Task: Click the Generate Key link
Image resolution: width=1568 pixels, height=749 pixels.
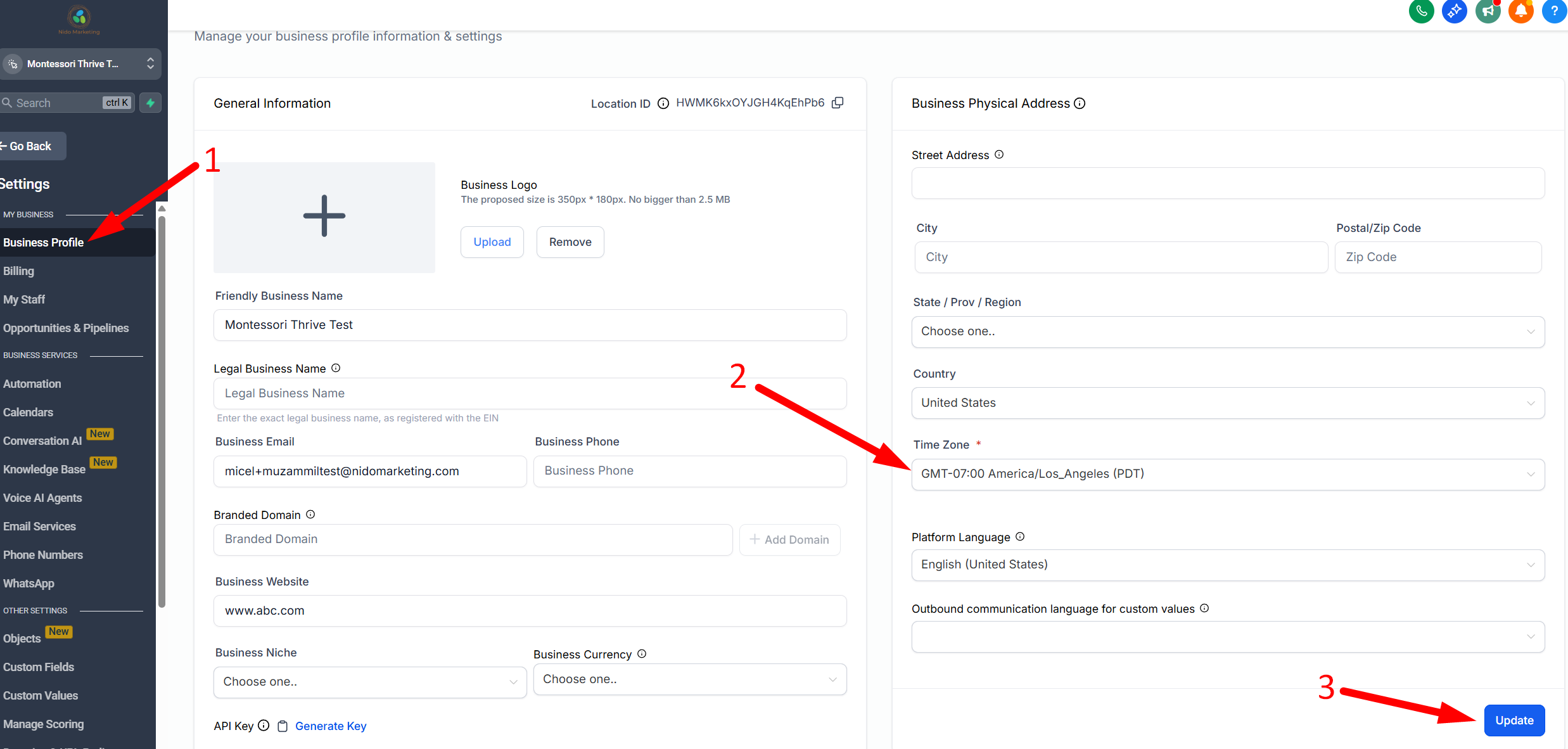Action: pos(331,726)
